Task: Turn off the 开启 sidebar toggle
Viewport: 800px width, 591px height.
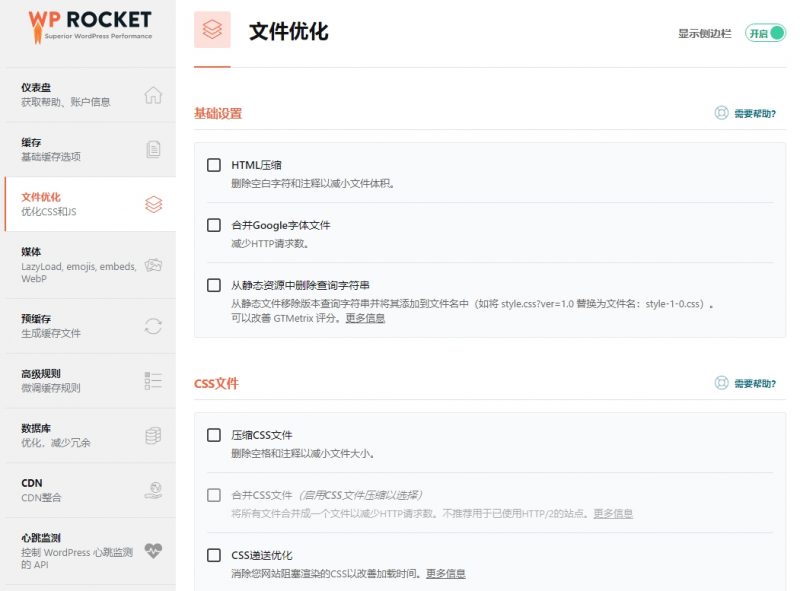Action: coord(764,32)
